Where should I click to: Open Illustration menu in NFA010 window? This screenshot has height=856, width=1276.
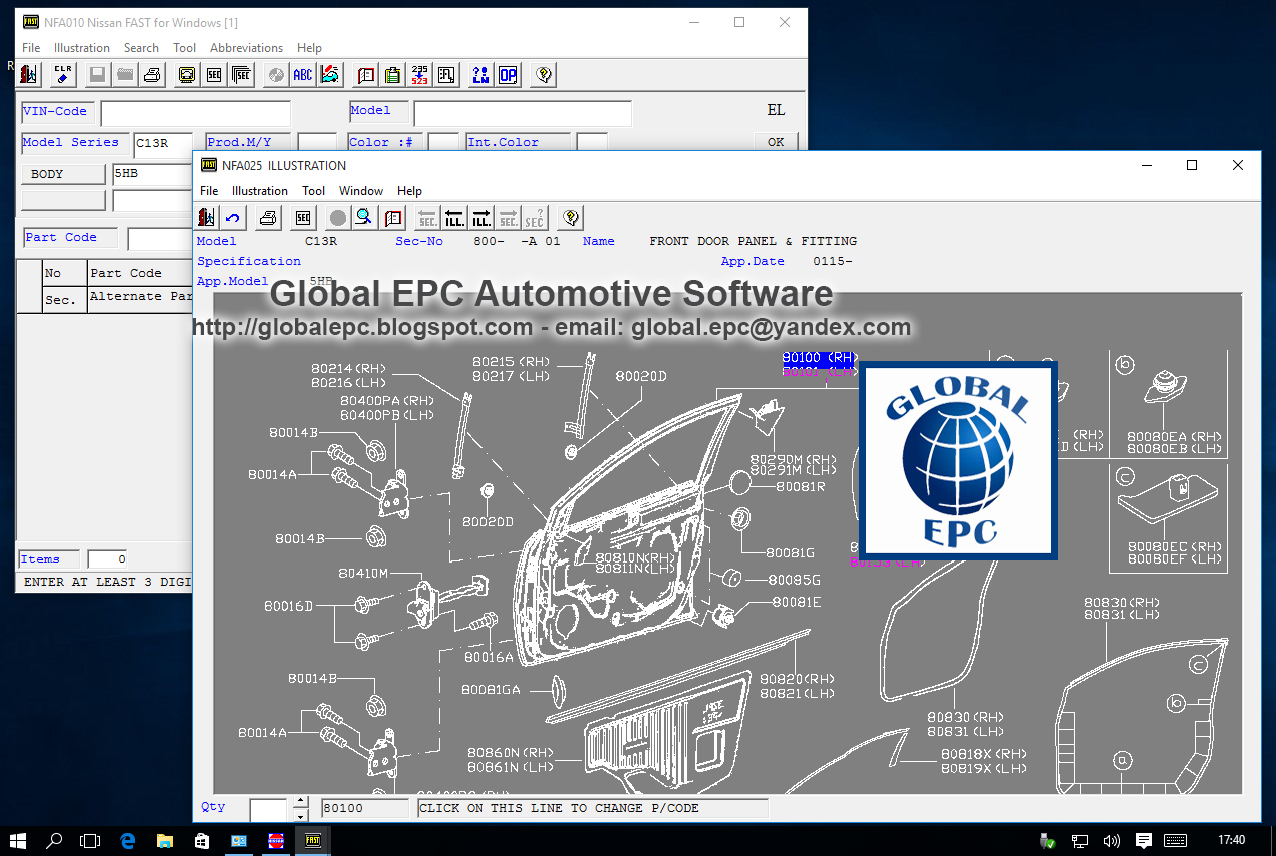(x=82, y=48)
